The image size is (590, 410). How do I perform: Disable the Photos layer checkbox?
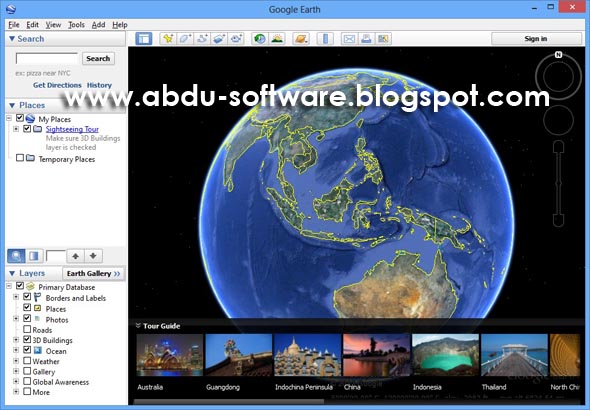coord(27,319)
